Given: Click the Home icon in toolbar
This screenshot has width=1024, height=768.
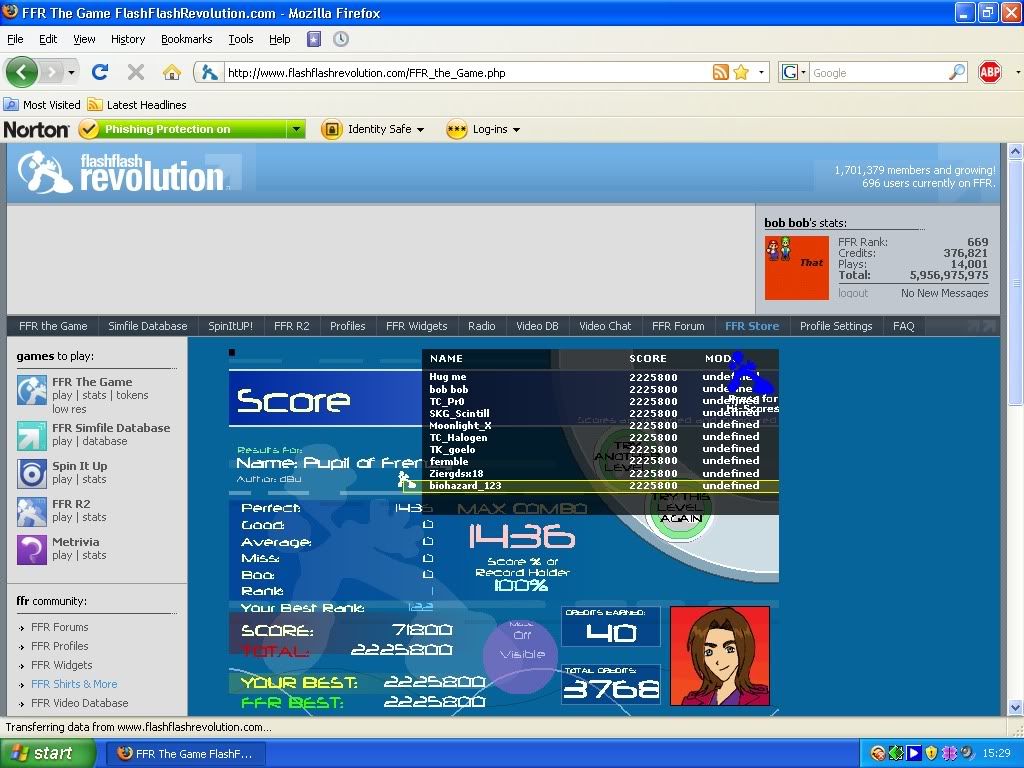Looking at the screenshot, I should (172, 72).
